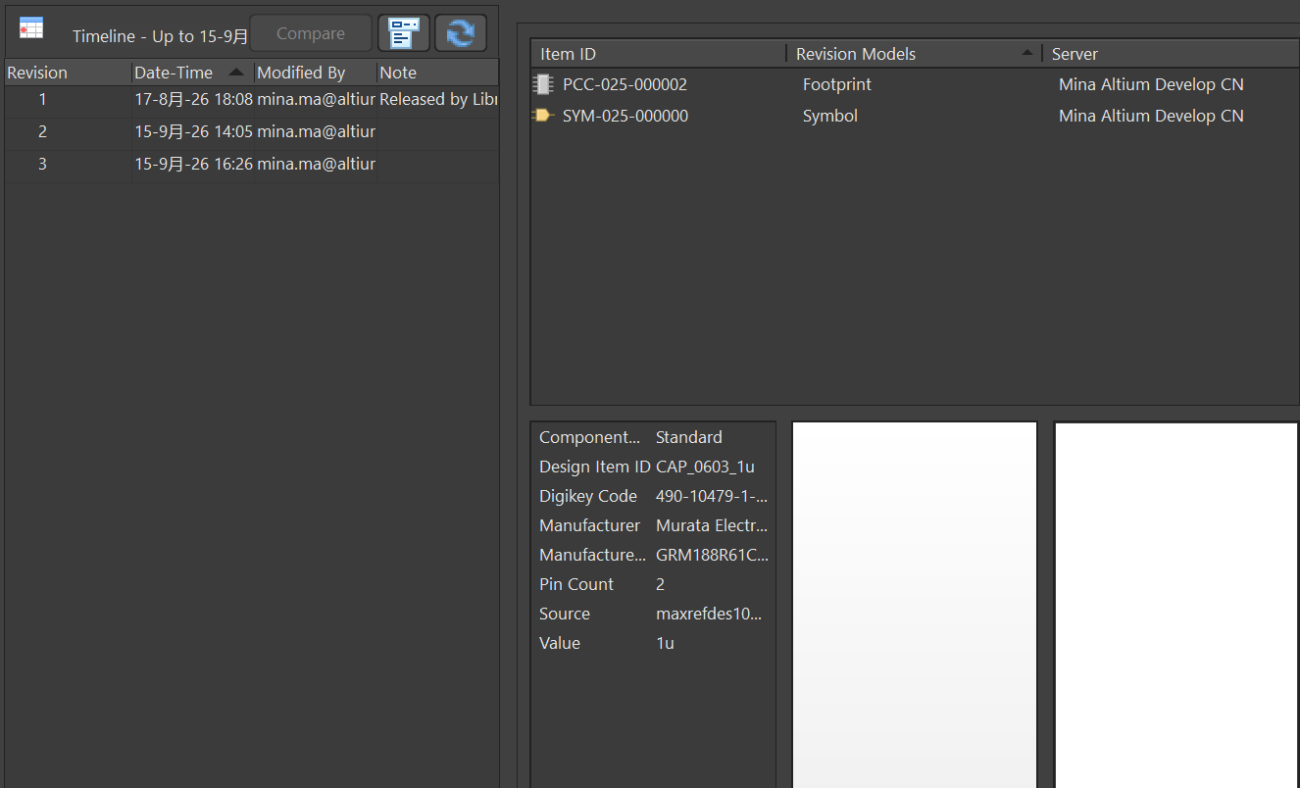Screen dimensions: 1300x788
Task: Refresh the timeline with the blue arrows icon
Action: click(460, 33)
